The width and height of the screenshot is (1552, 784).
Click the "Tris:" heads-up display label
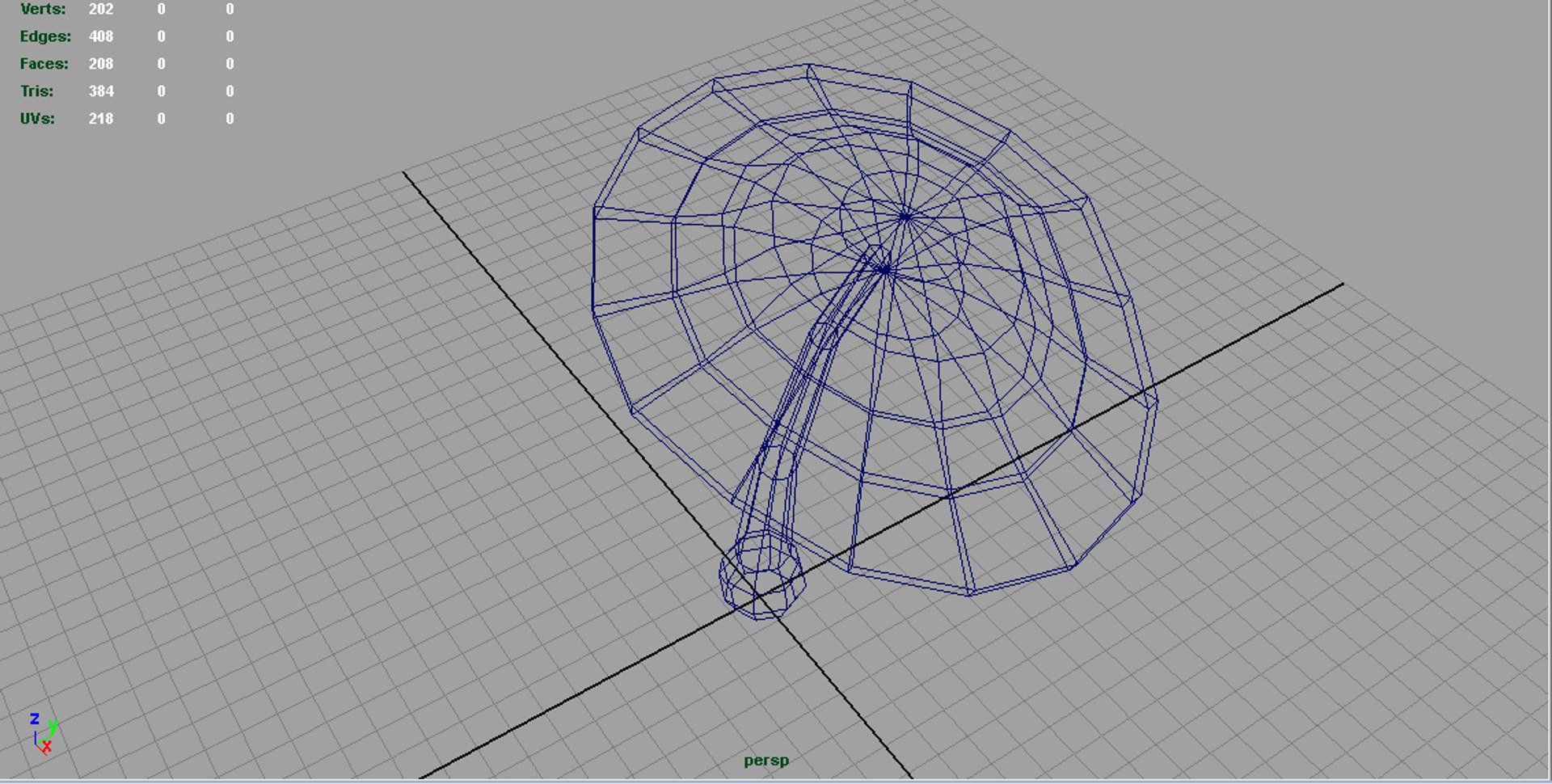(37, 91)
